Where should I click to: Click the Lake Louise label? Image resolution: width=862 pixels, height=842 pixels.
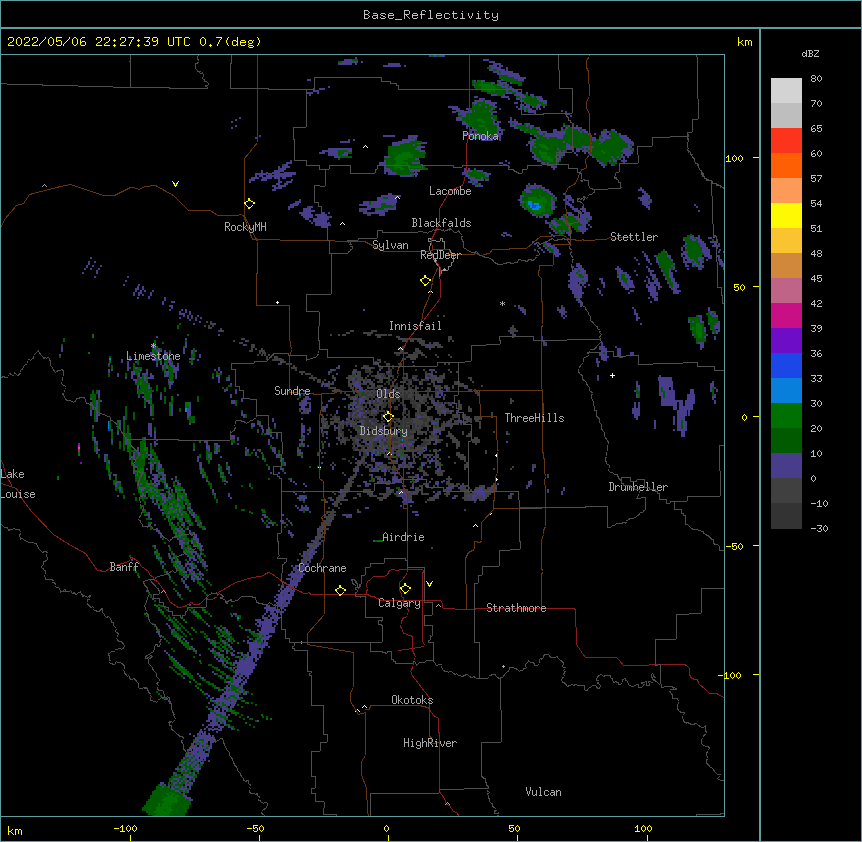pos(18,484)
